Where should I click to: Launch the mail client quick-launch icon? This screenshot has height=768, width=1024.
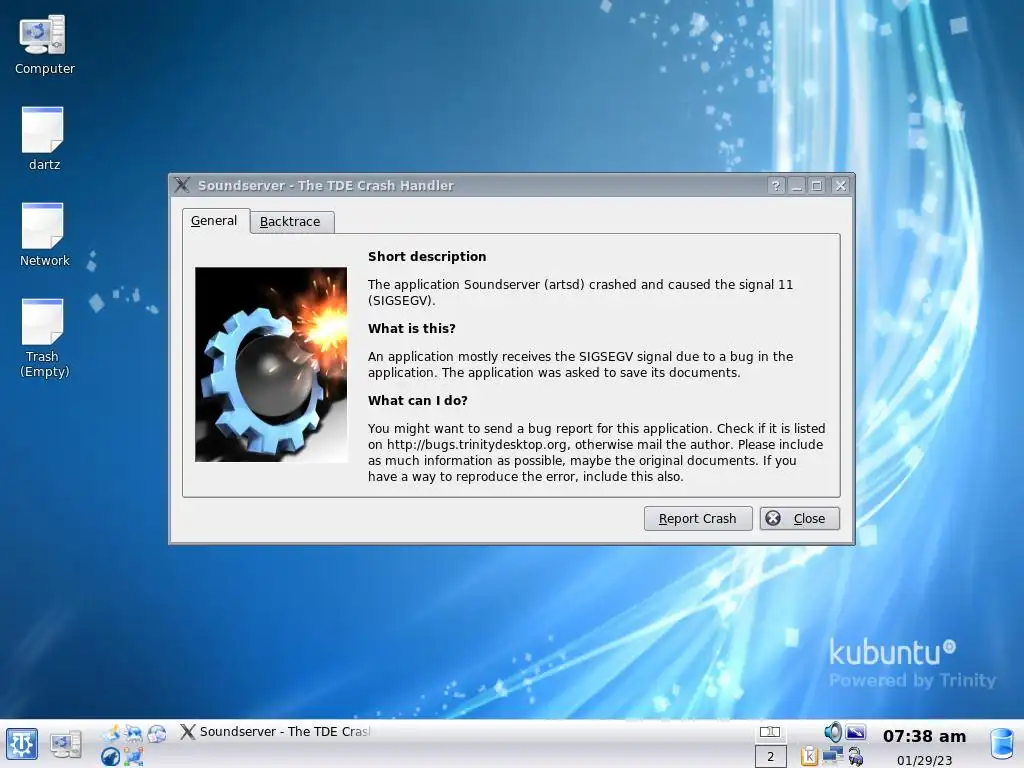tap(111, 733)
